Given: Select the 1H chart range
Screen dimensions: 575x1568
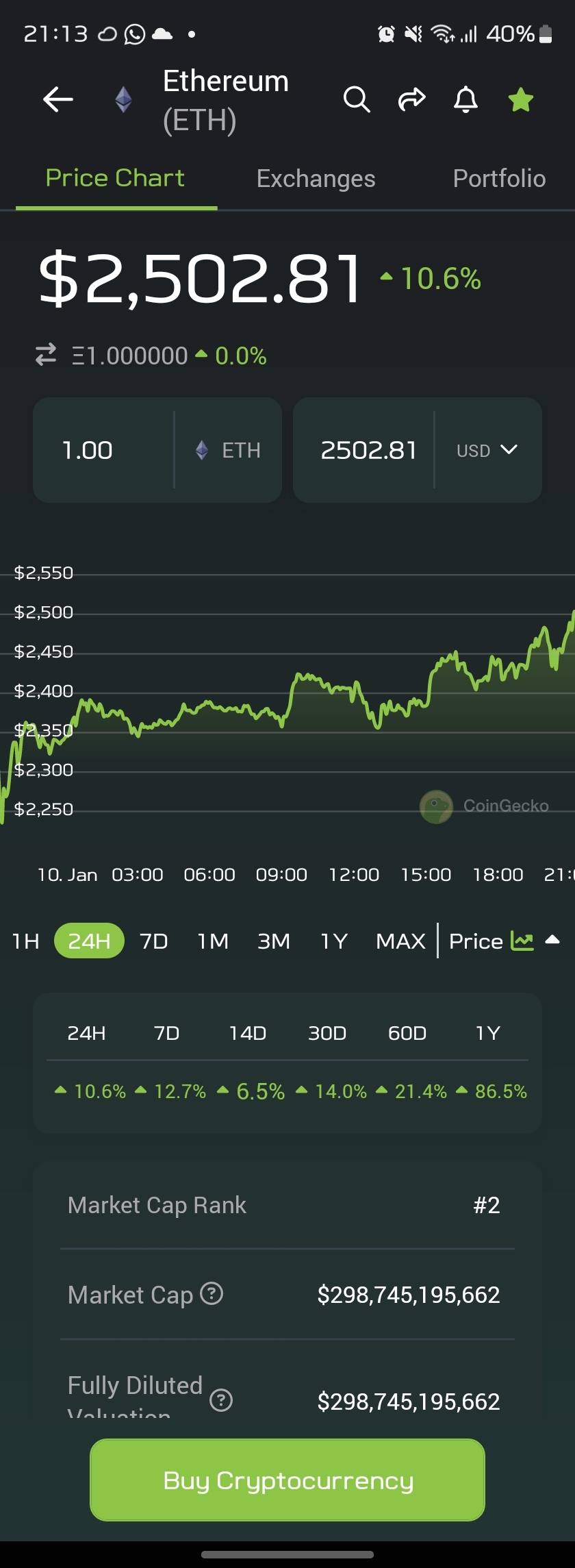Looking at the screenshot, I should (26, 941).
